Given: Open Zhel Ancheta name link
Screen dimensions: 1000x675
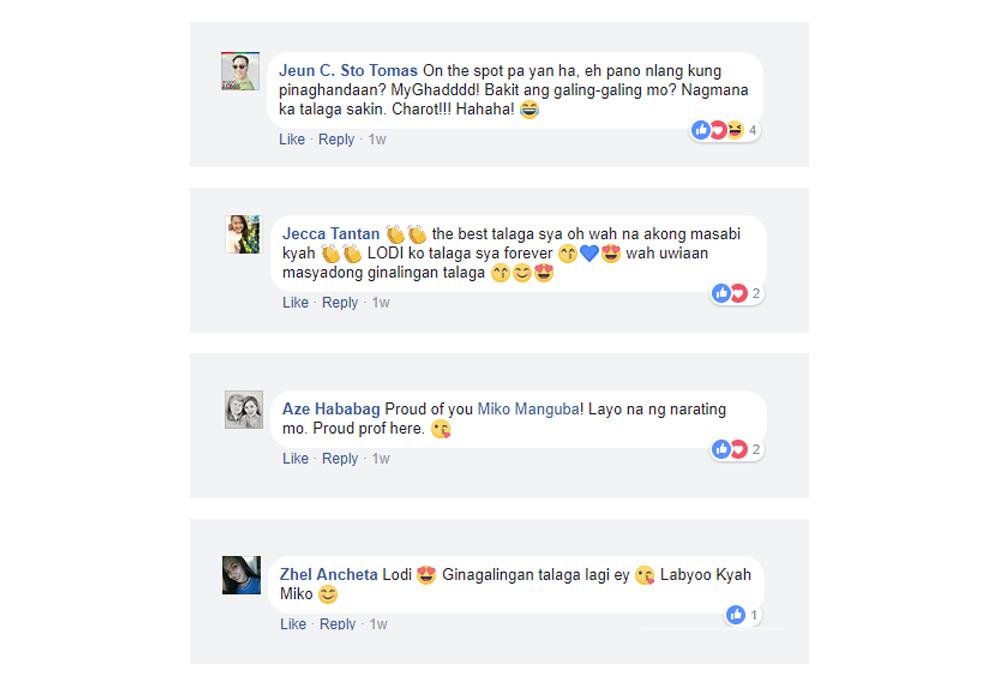Looking at the screenshot, I should tap(328, 574).
